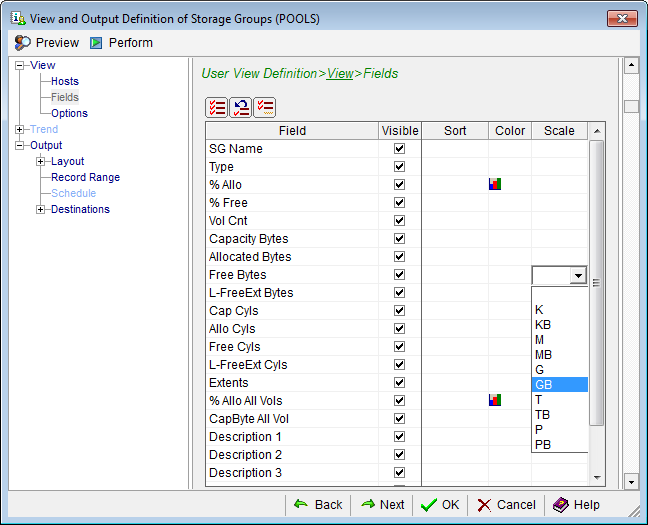Viewport: 648px width, 525px height.
Task: Click the checklist icon with the blue undo arrow
Action: 240,108
